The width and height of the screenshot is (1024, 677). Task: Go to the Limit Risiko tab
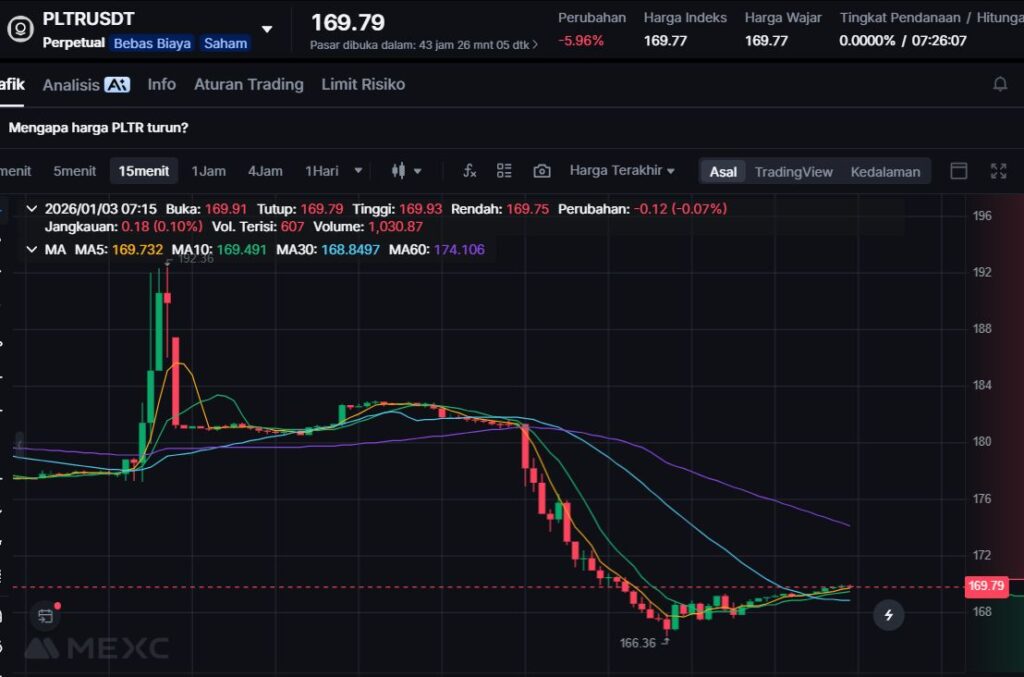(363, 85)
